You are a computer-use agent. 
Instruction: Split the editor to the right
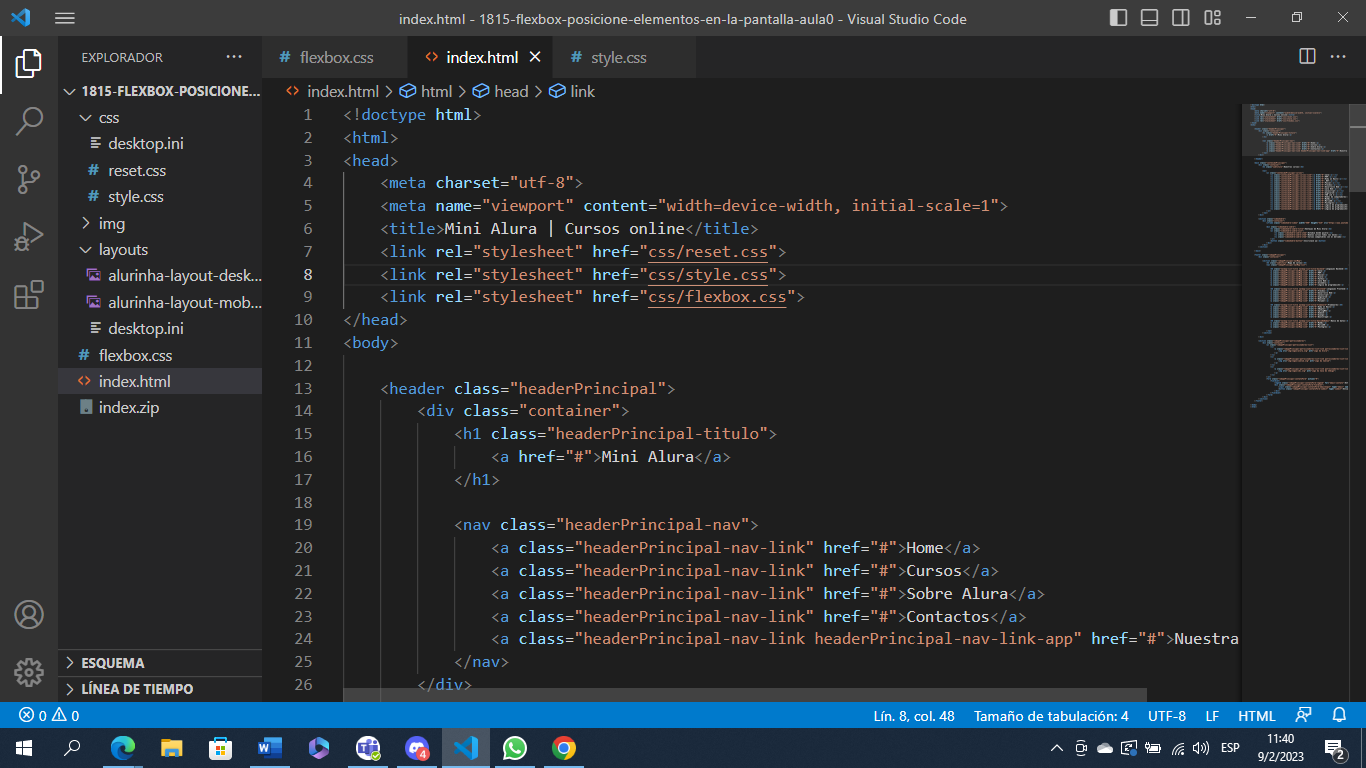pyautogui.click(x=1307, y=57)
